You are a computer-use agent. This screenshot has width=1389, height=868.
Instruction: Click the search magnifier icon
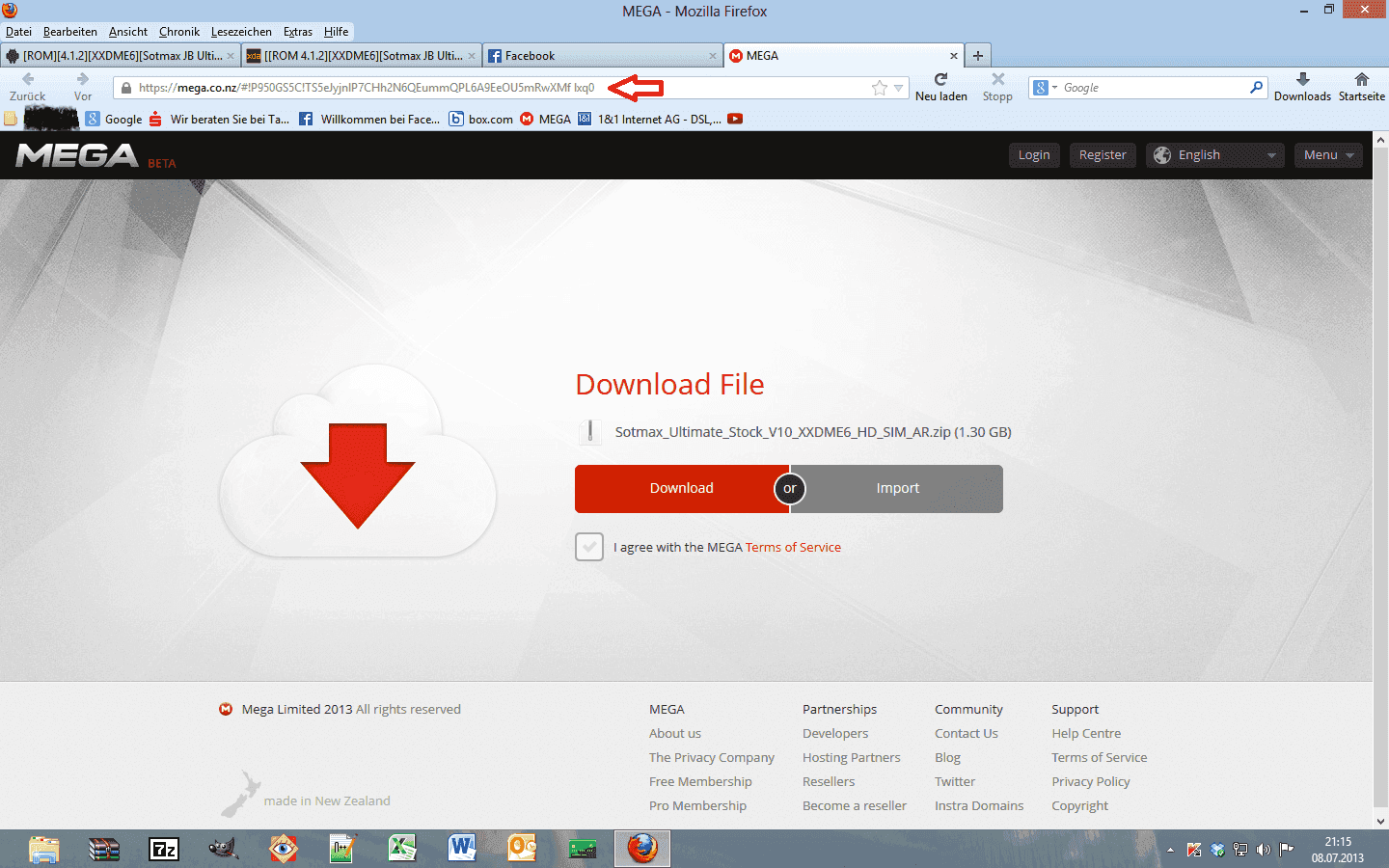pos(1256,87)
